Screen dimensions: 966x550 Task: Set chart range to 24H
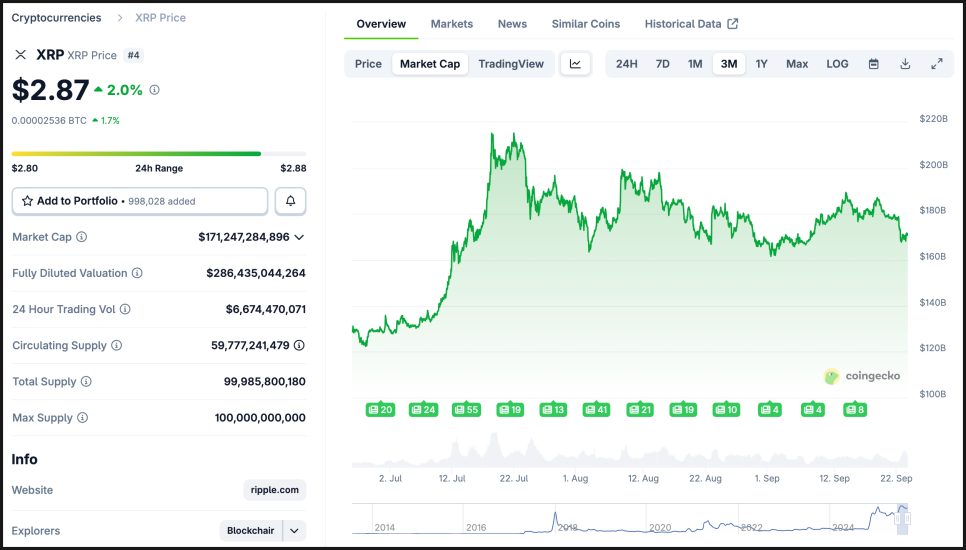pos(627,63)
